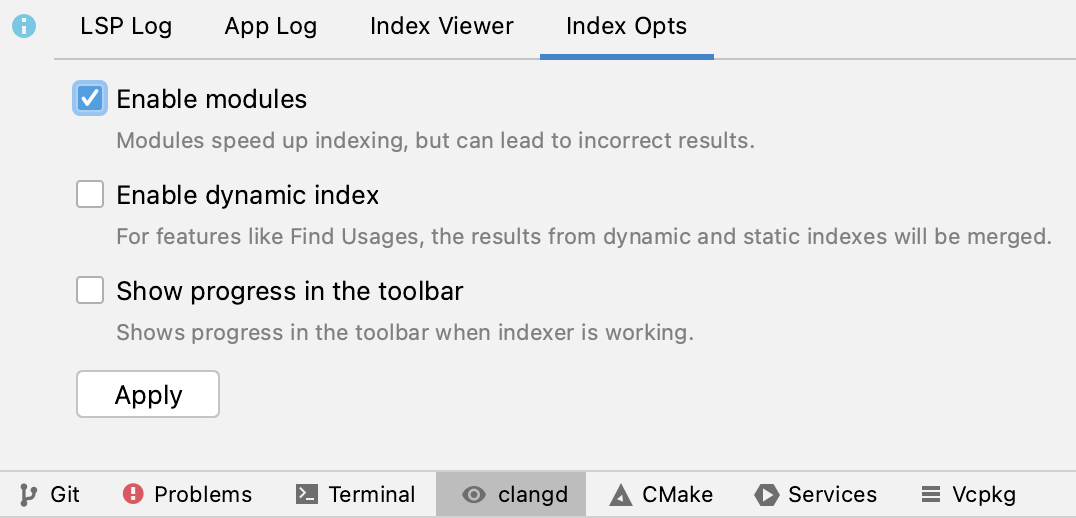
Task: Click the CMake triangle icon
Action: 621,495
